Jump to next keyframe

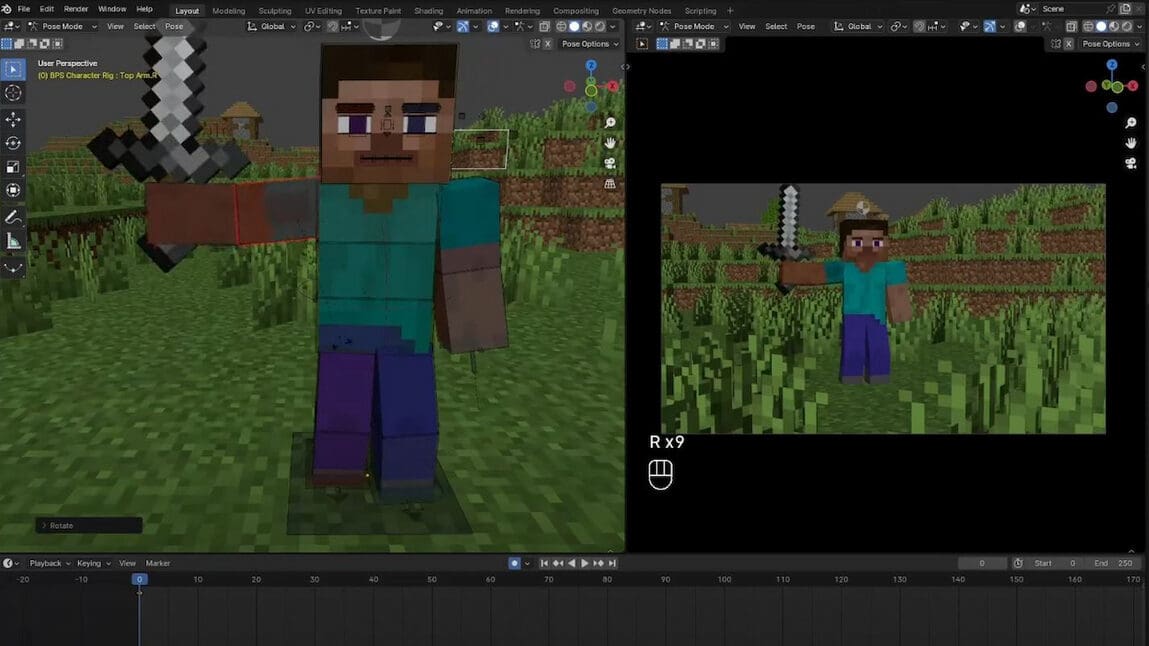pos(599,563)
